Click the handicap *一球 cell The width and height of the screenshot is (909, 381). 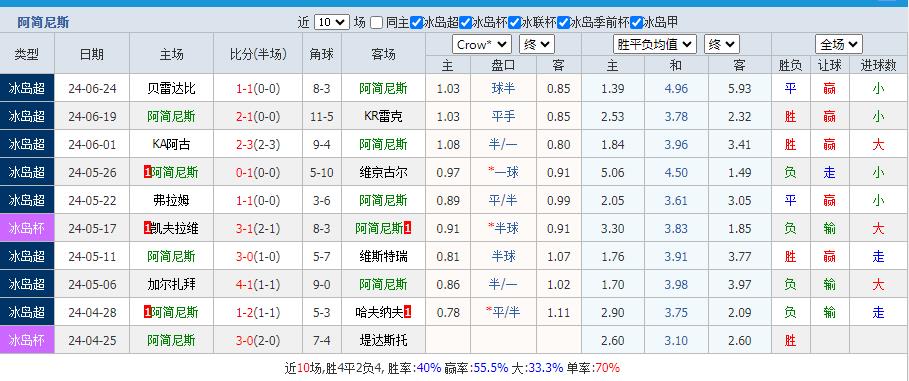503,172
